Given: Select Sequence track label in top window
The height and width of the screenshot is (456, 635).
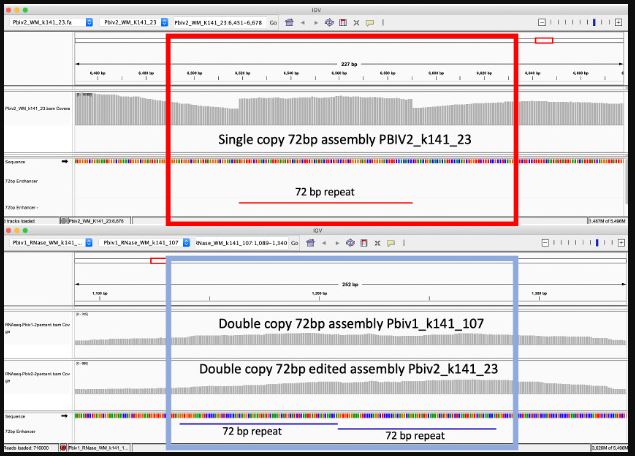Looking at the screenshot, I should (x=15, y=162).
